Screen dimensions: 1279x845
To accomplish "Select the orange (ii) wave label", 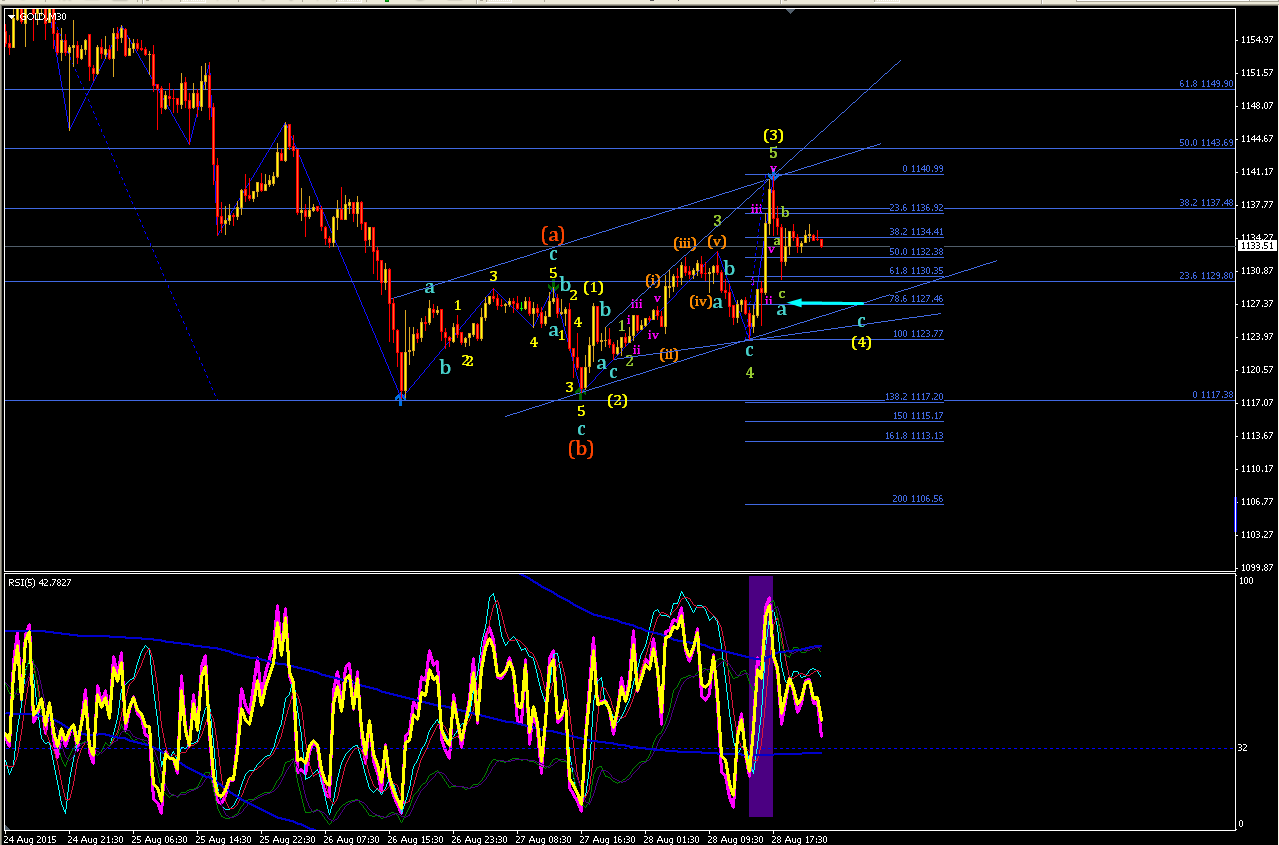I will pyautogui.click(x=669, y=354).
